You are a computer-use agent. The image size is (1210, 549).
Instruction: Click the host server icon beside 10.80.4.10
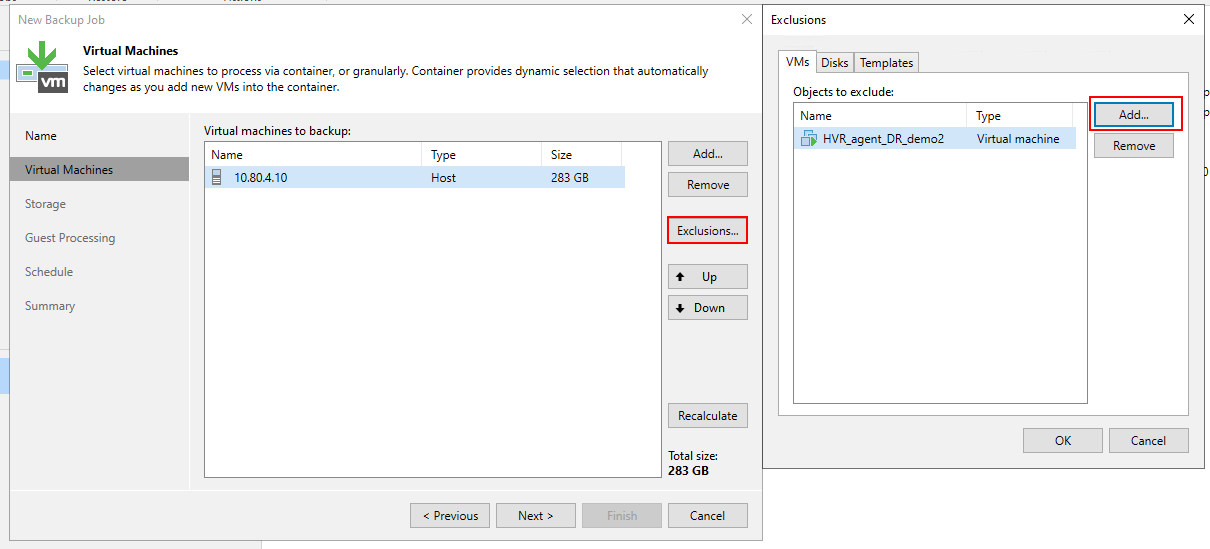point(217,178)
